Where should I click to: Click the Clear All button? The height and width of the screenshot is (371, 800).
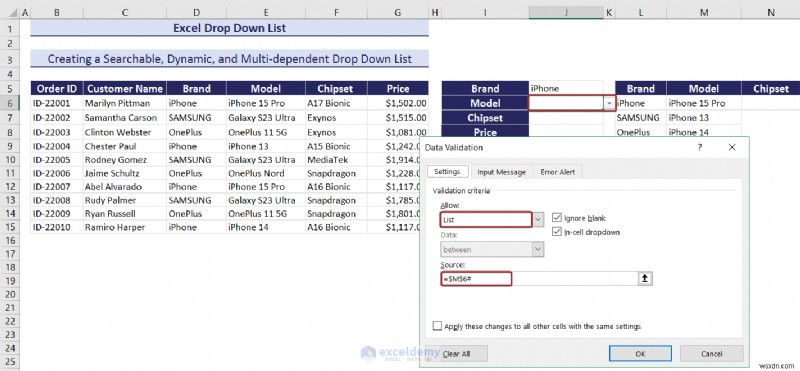[x=457, y=354]
